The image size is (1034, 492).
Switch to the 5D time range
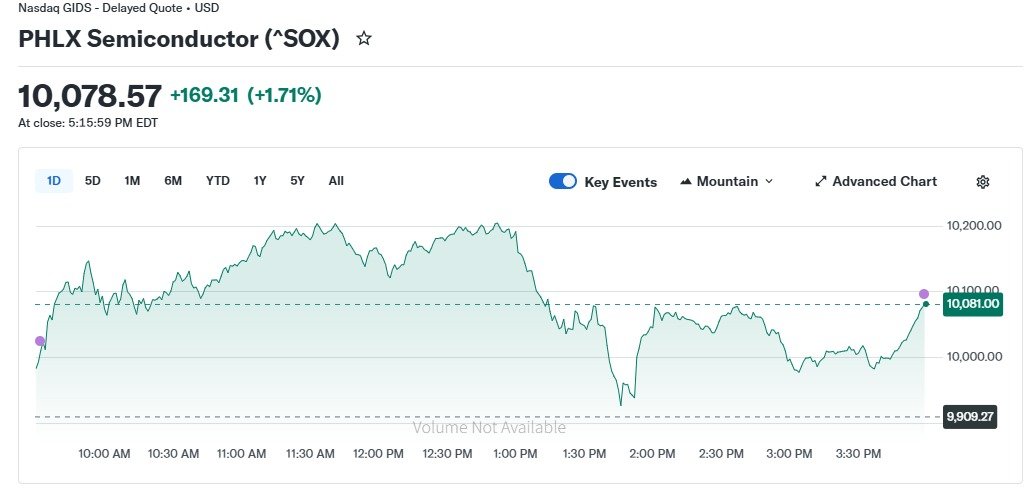tap(92, 181)
